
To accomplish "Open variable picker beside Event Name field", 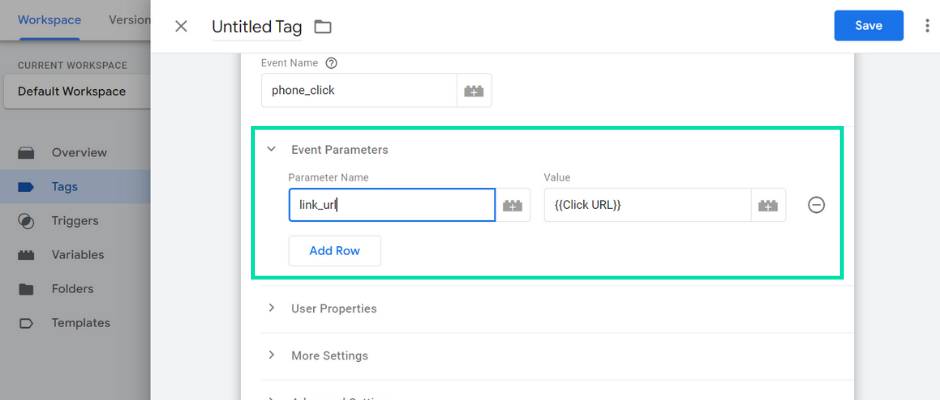I will [x=474, y=91].
